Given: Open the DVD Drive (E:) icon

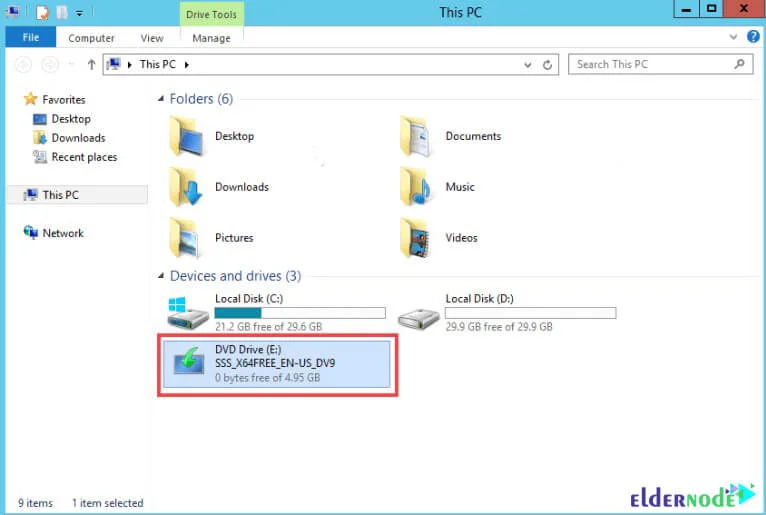Looking at the screenshot, I should pyautogui.click(x=187, y=364).
